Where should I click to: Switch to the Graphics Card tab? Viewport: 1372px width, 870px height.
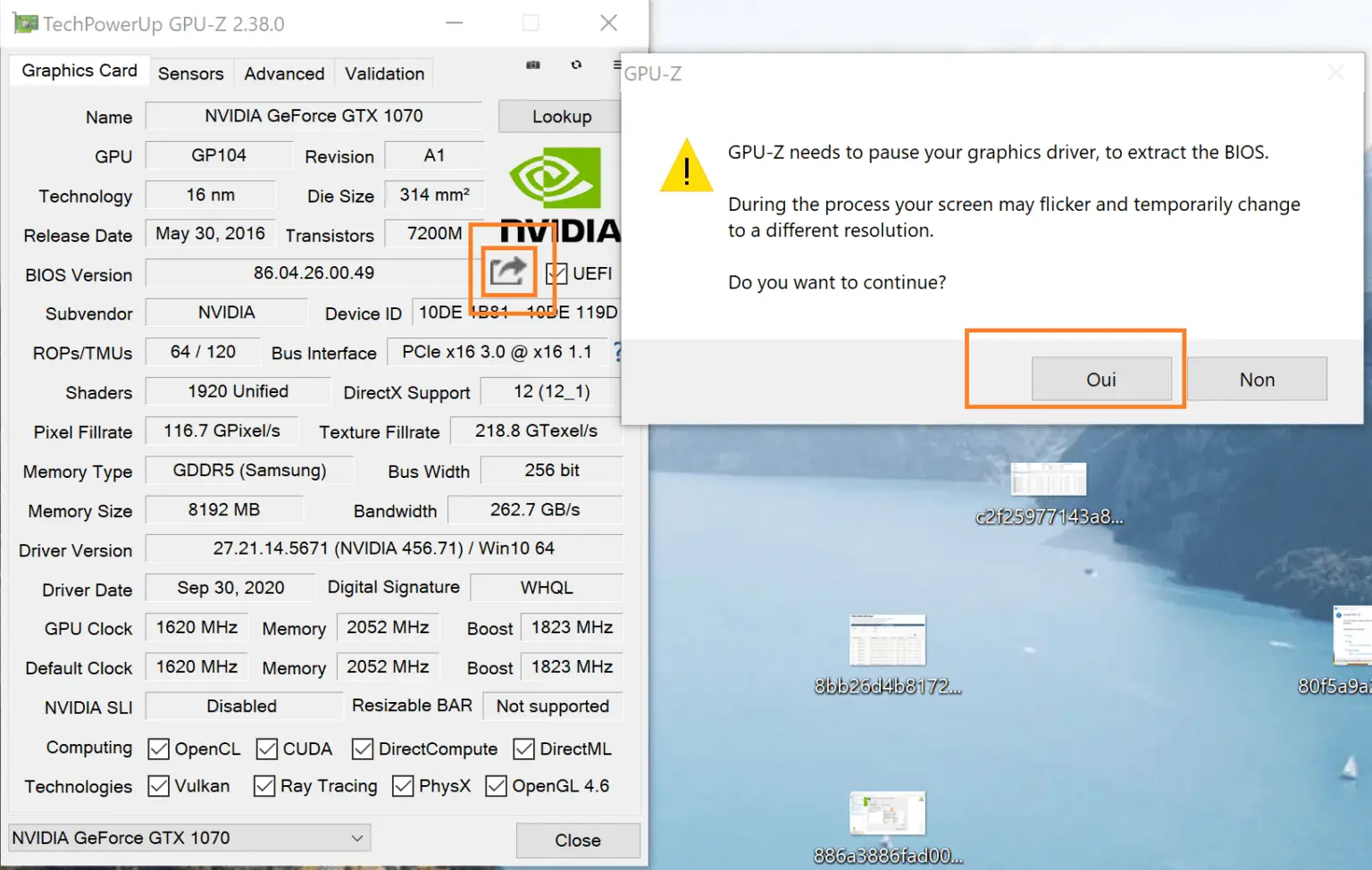point(79,71)
